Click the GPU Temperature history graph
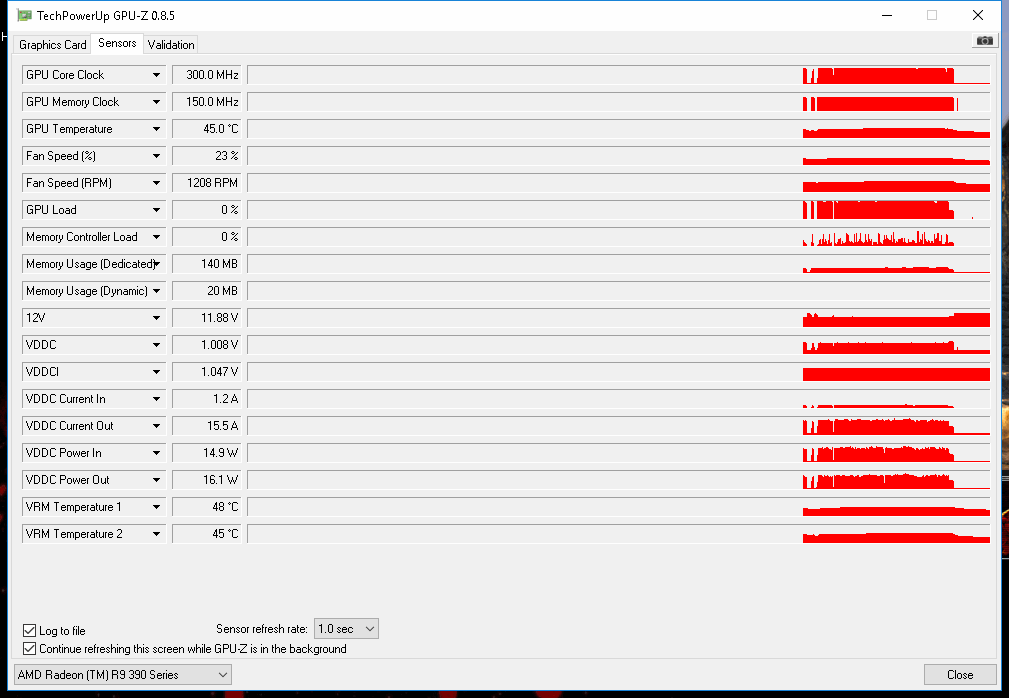Image resolution: width=1009 pixels, height=698 pixels. pyautogui.click(x=619, y=129)
